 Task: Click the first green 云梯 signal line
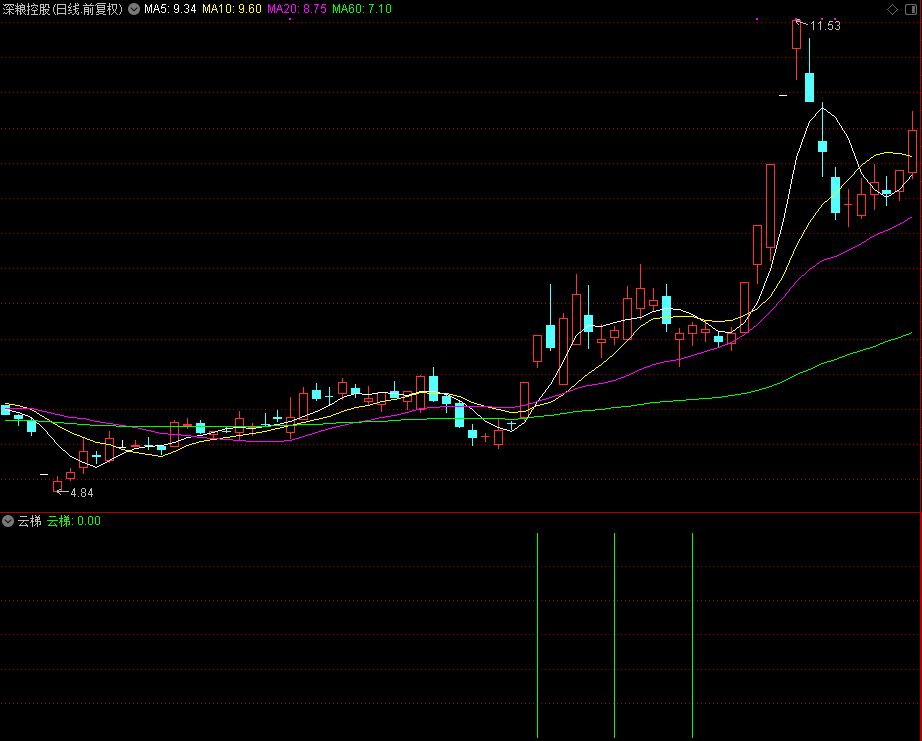pos(537,635)
